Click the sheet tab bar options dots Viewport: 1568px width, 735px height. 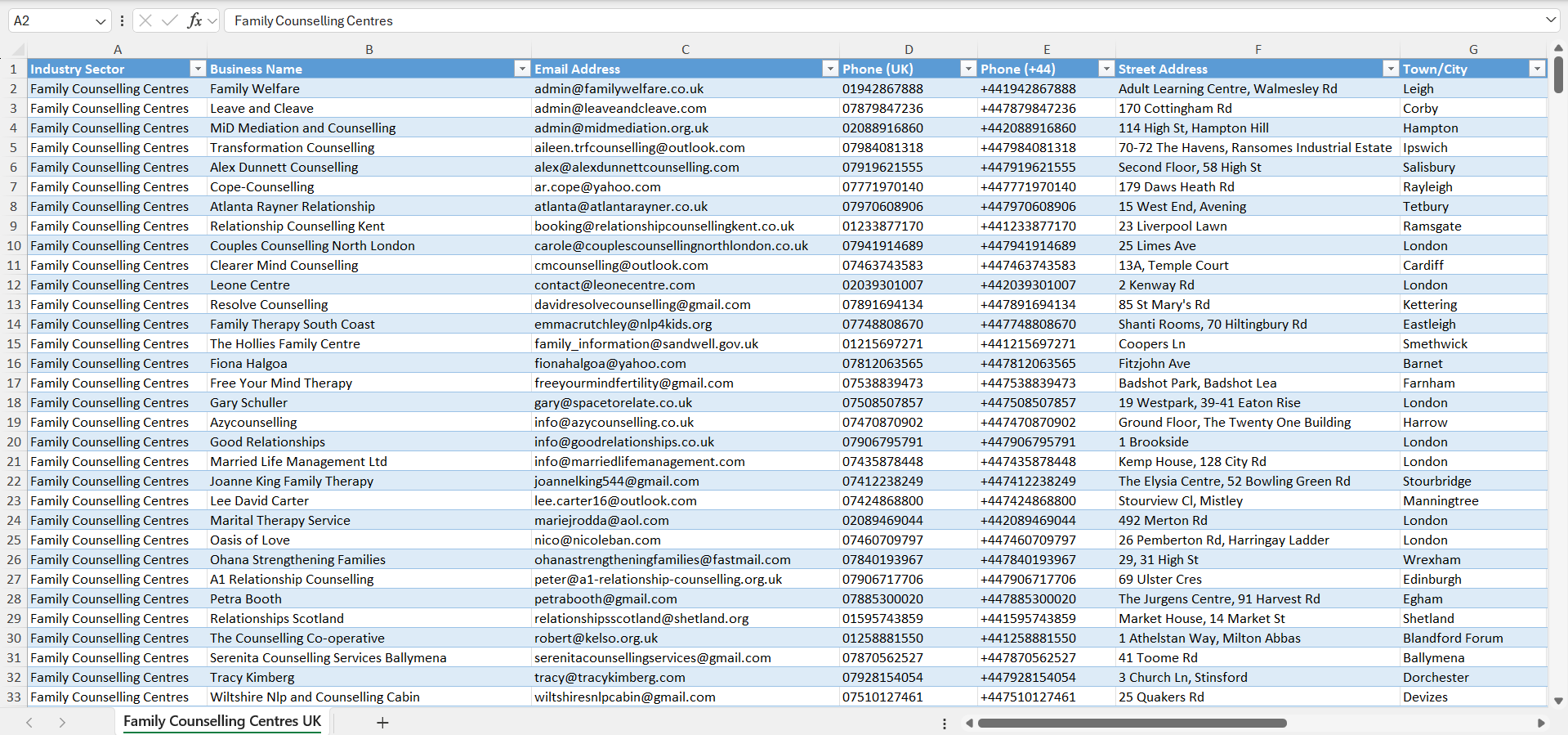(945, 724)
